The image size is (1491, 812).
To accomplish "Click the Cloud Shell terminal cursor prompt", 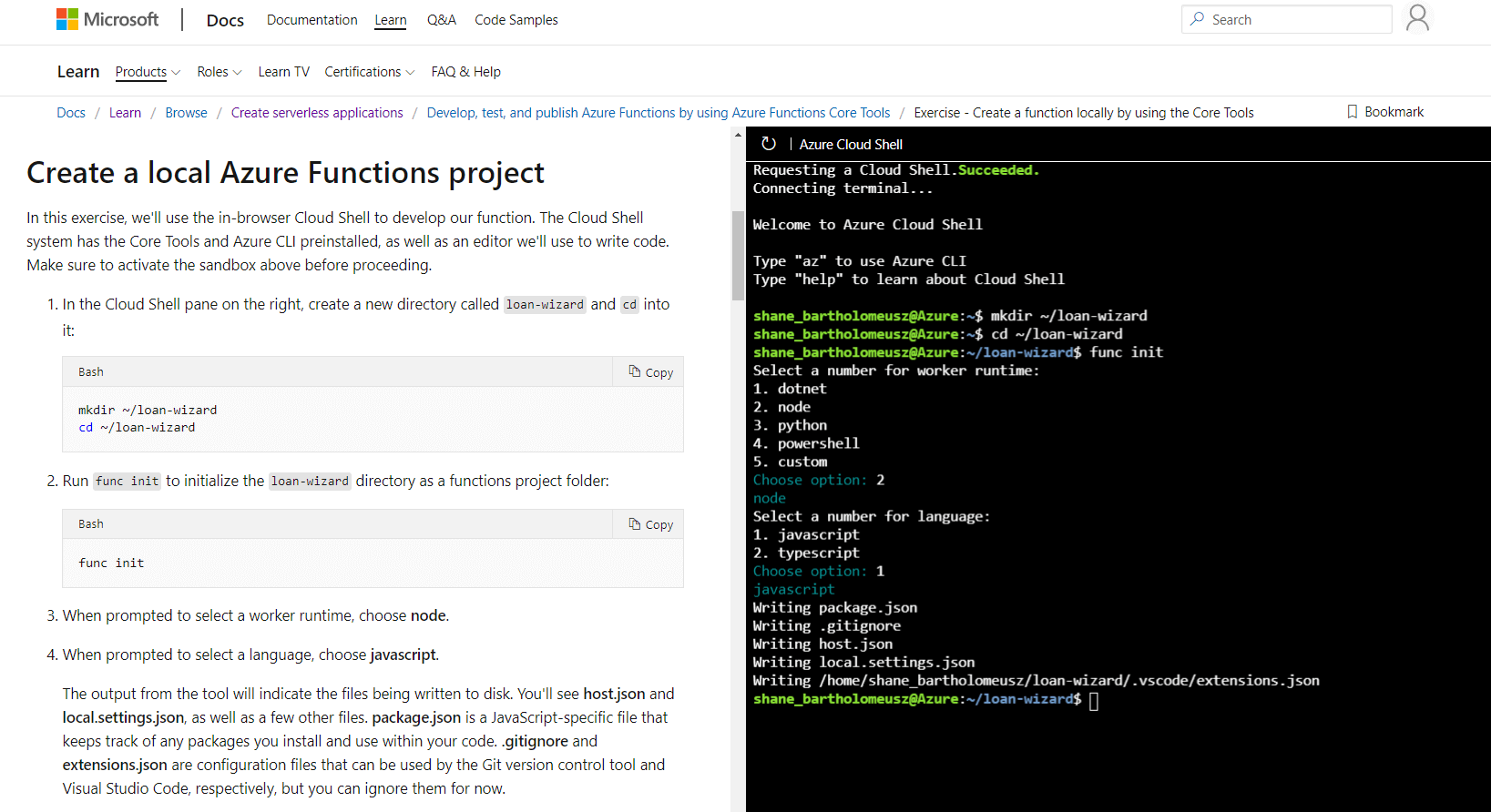I will [1094, 700].
